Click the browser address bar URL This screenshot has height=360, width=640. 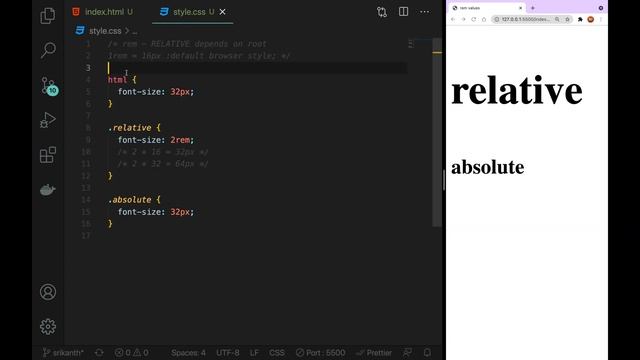[525, 19]
